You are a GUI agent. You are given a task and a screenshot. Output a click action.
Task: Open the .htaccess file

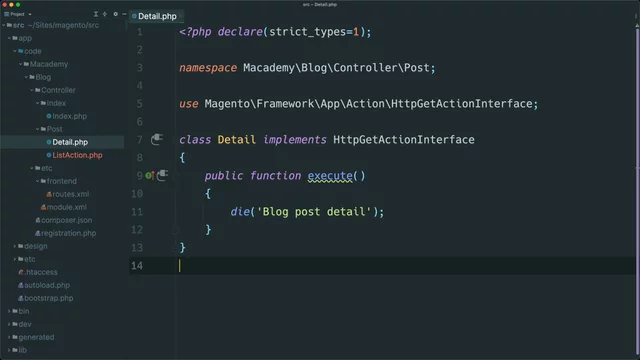click(40, 272)
